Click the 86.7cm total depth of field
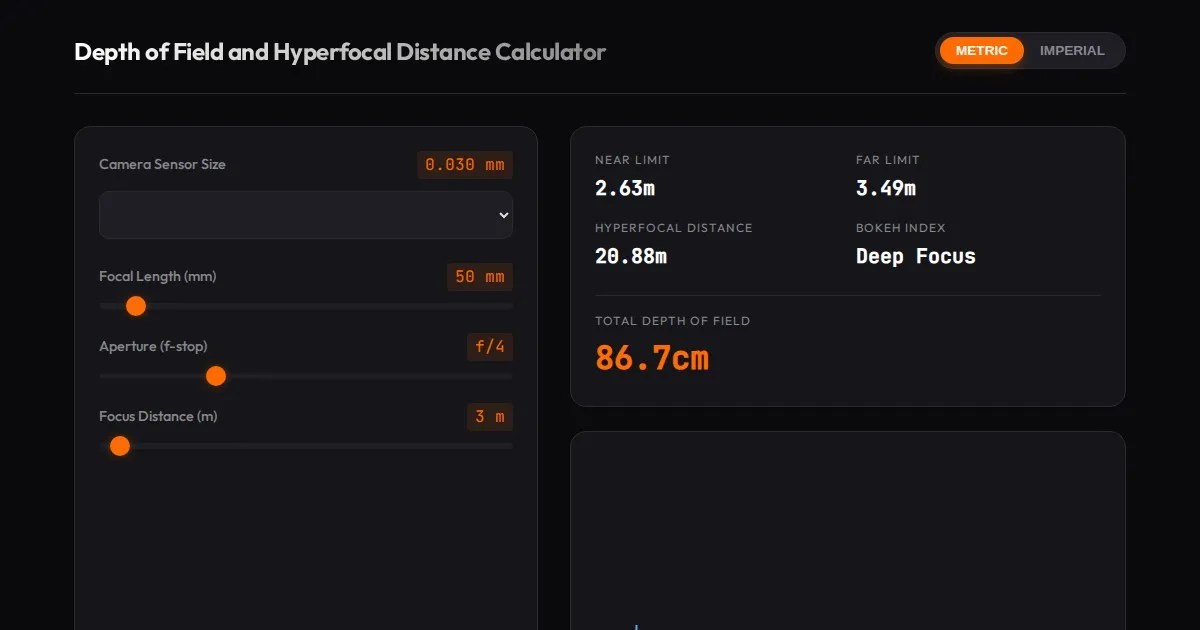 pos(651,357)
